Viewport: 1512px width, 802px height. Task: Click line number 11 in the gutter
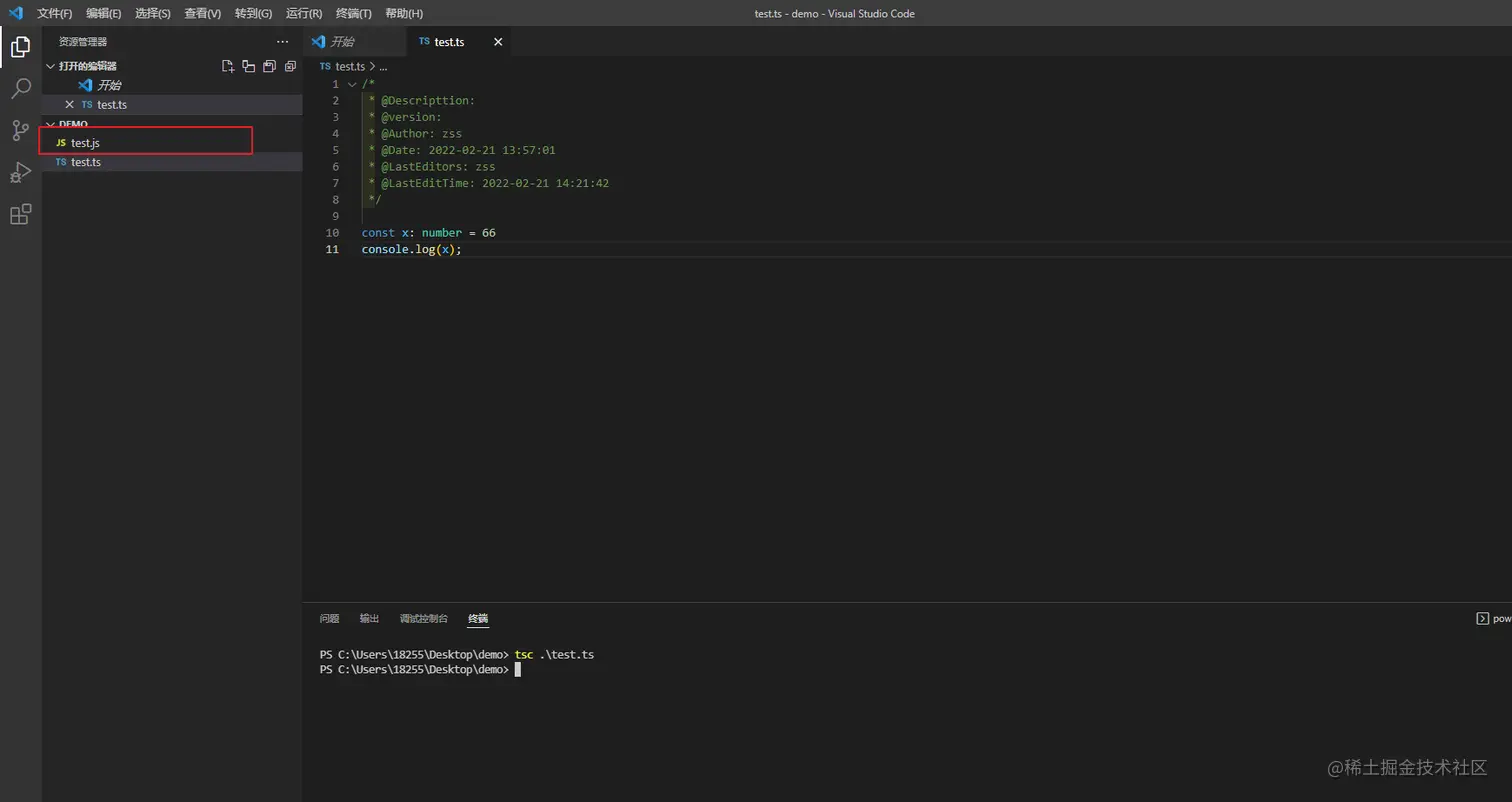[332, 249]
